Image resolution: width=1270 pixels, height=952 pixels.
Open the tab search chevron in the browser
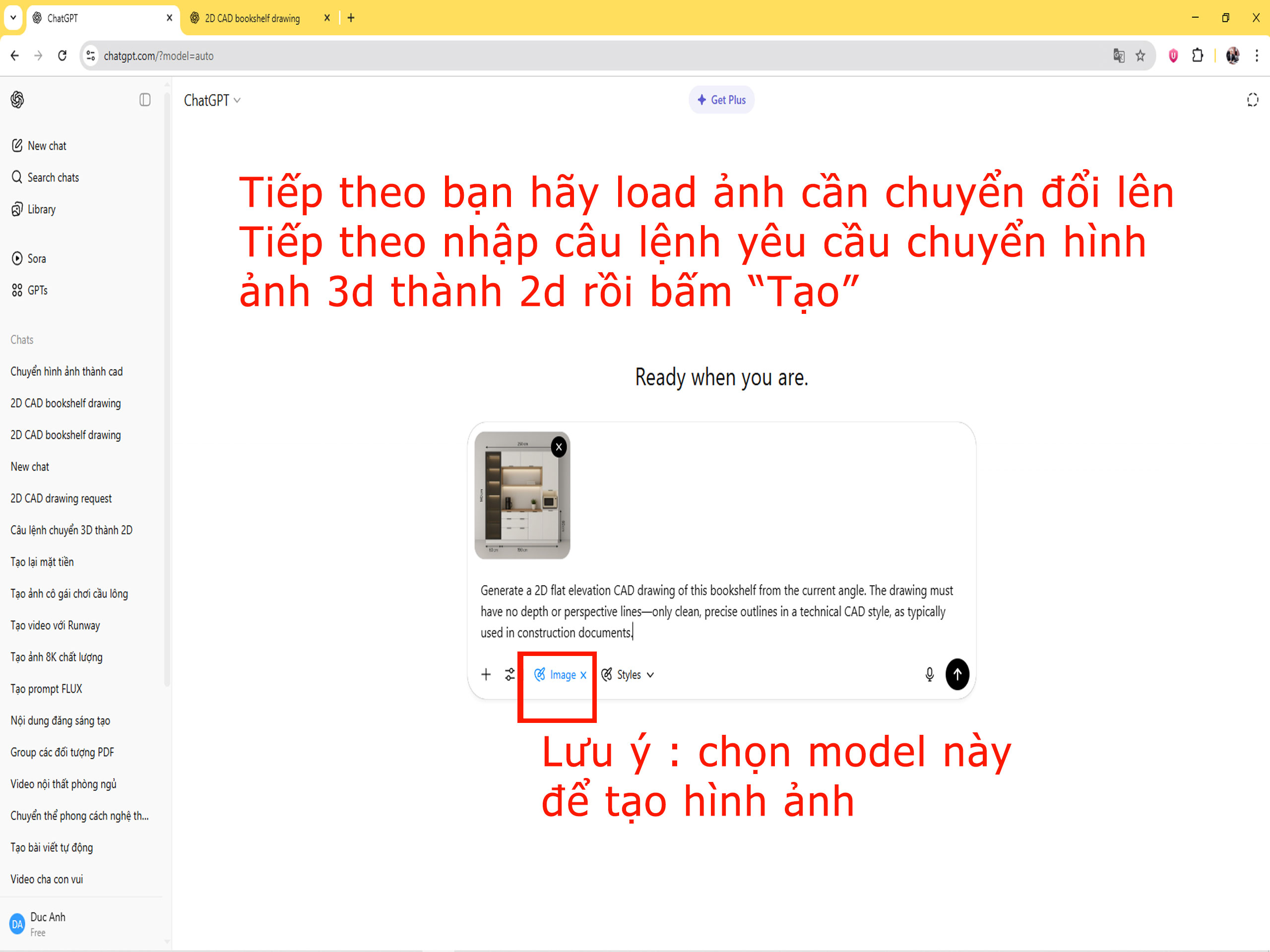click(12, 18)
